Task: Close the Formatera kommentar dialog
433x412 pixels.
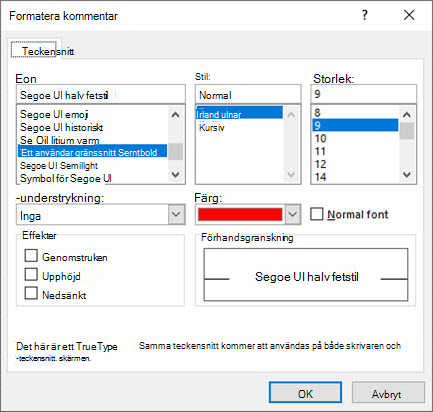Action: tap(409, 15)
